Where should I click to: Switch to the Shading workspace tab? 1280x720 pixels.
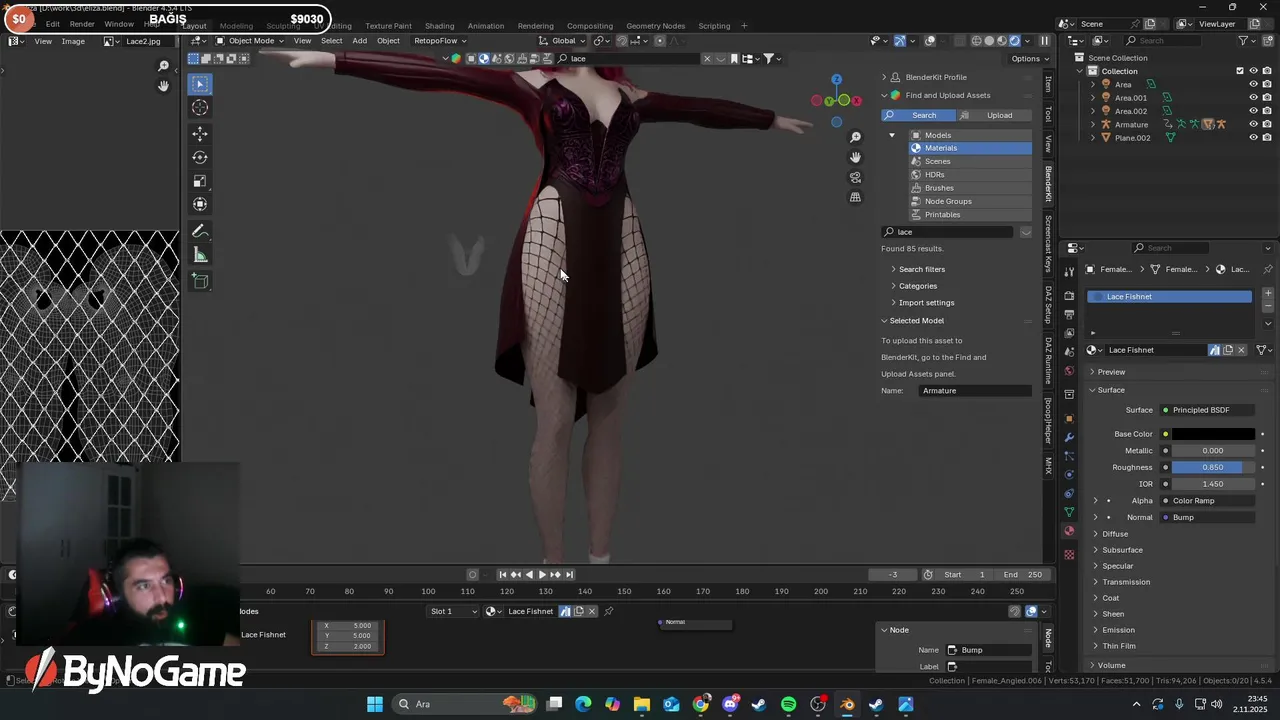coord(439,26)
